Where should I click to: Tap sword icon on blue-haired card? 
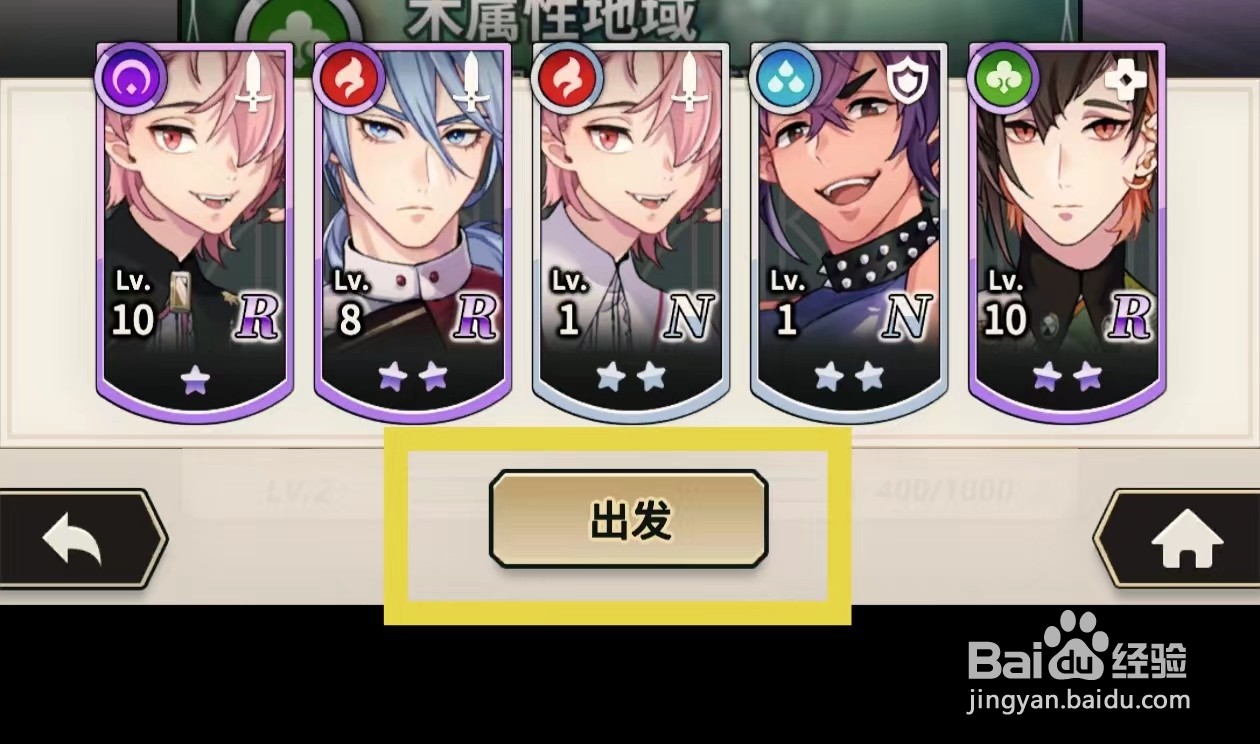point(471,82)
